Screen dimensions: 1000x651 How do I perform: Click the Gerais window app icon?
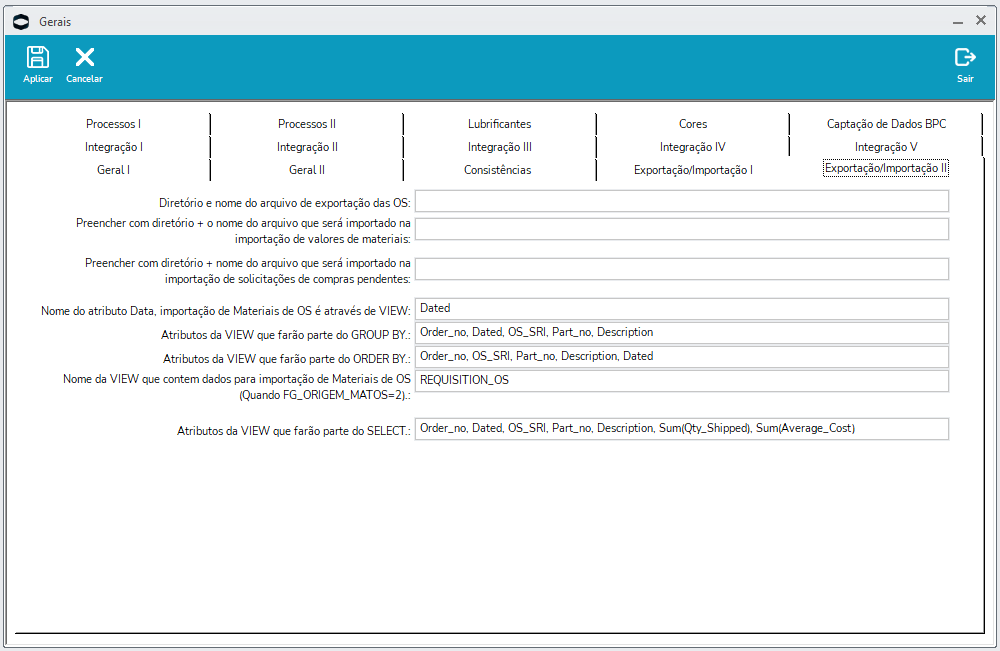(x=21, y=22)
